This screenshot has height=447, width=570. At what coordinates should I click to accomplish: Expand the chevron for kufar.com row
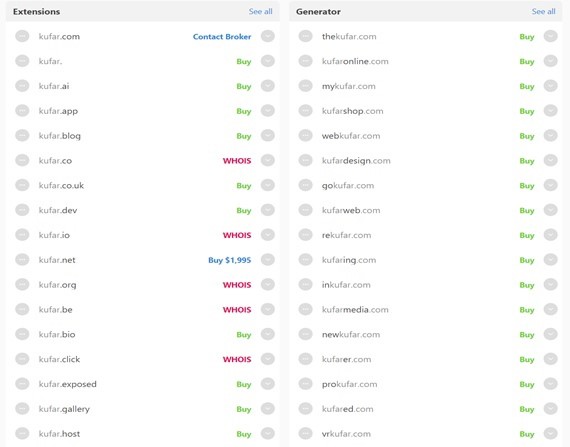point(268,36)
